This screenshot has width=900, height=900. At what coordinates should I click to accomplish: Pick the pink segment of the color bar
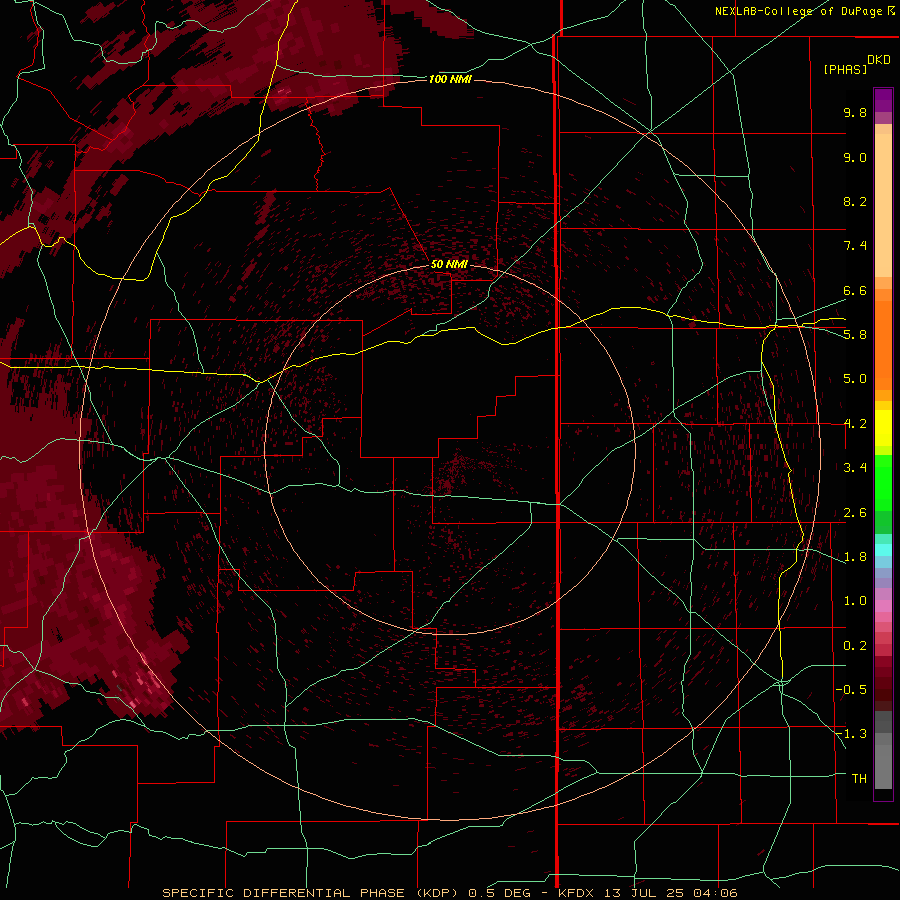(883, 606)
